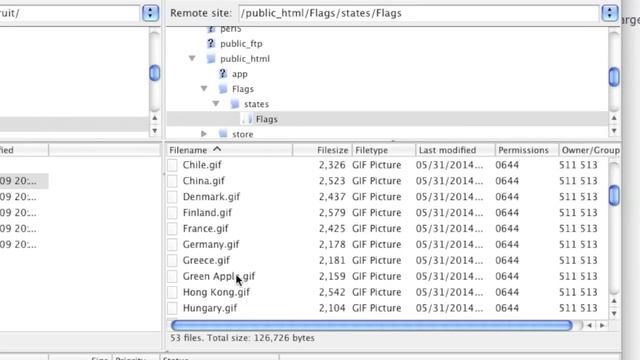Select the Finland.gif file

point(207,213)
